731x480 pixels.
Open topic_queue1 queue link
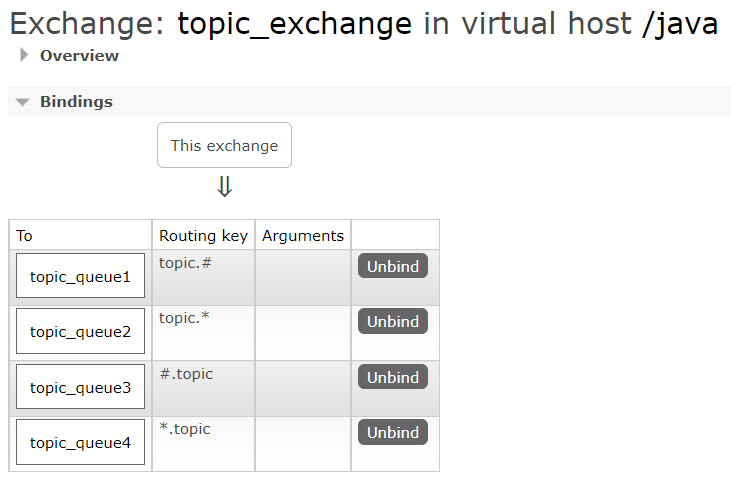coord(80,276)
